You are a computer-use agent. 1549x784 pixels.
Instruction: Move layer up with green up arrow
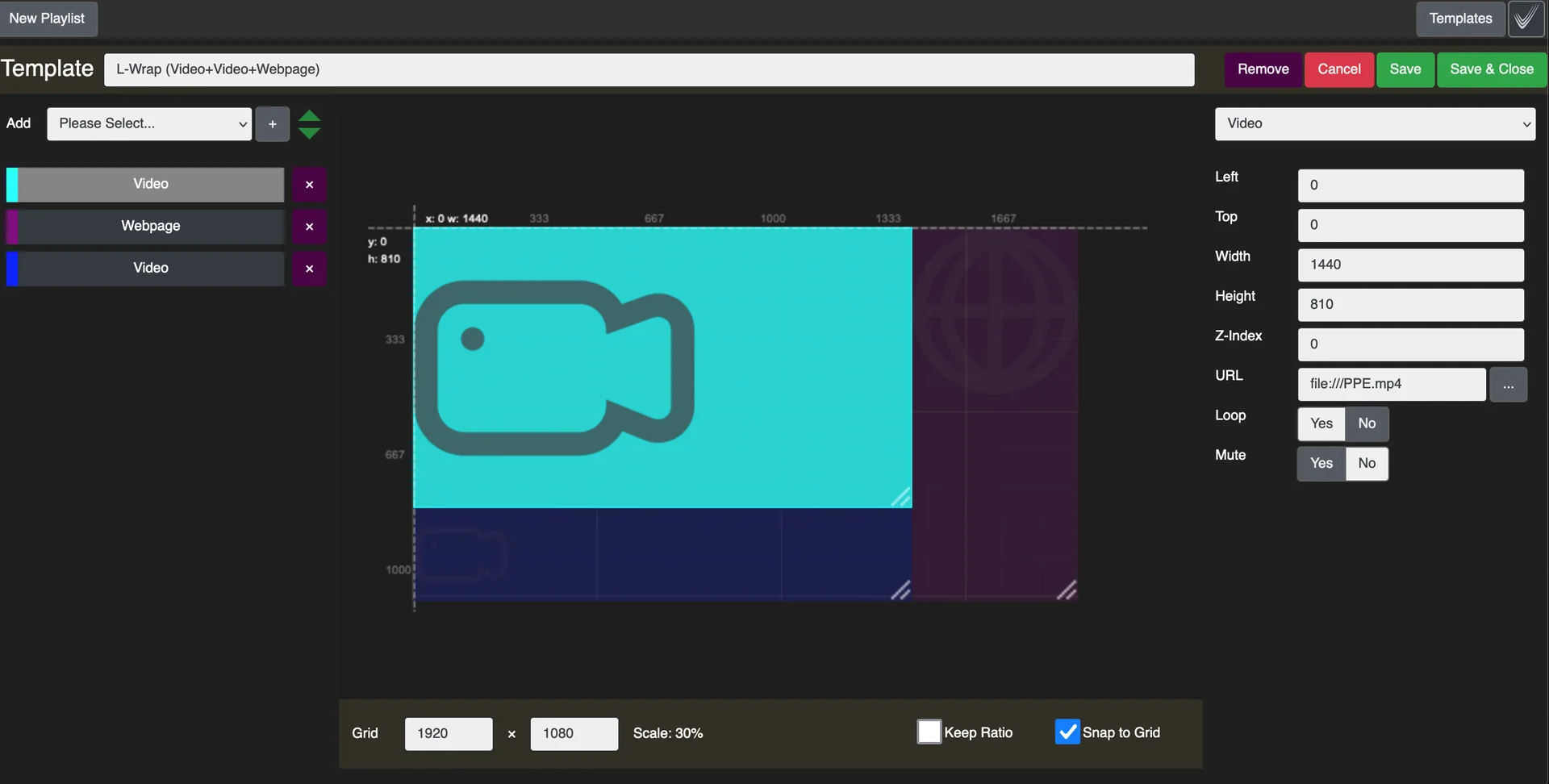tap(309, 115)
